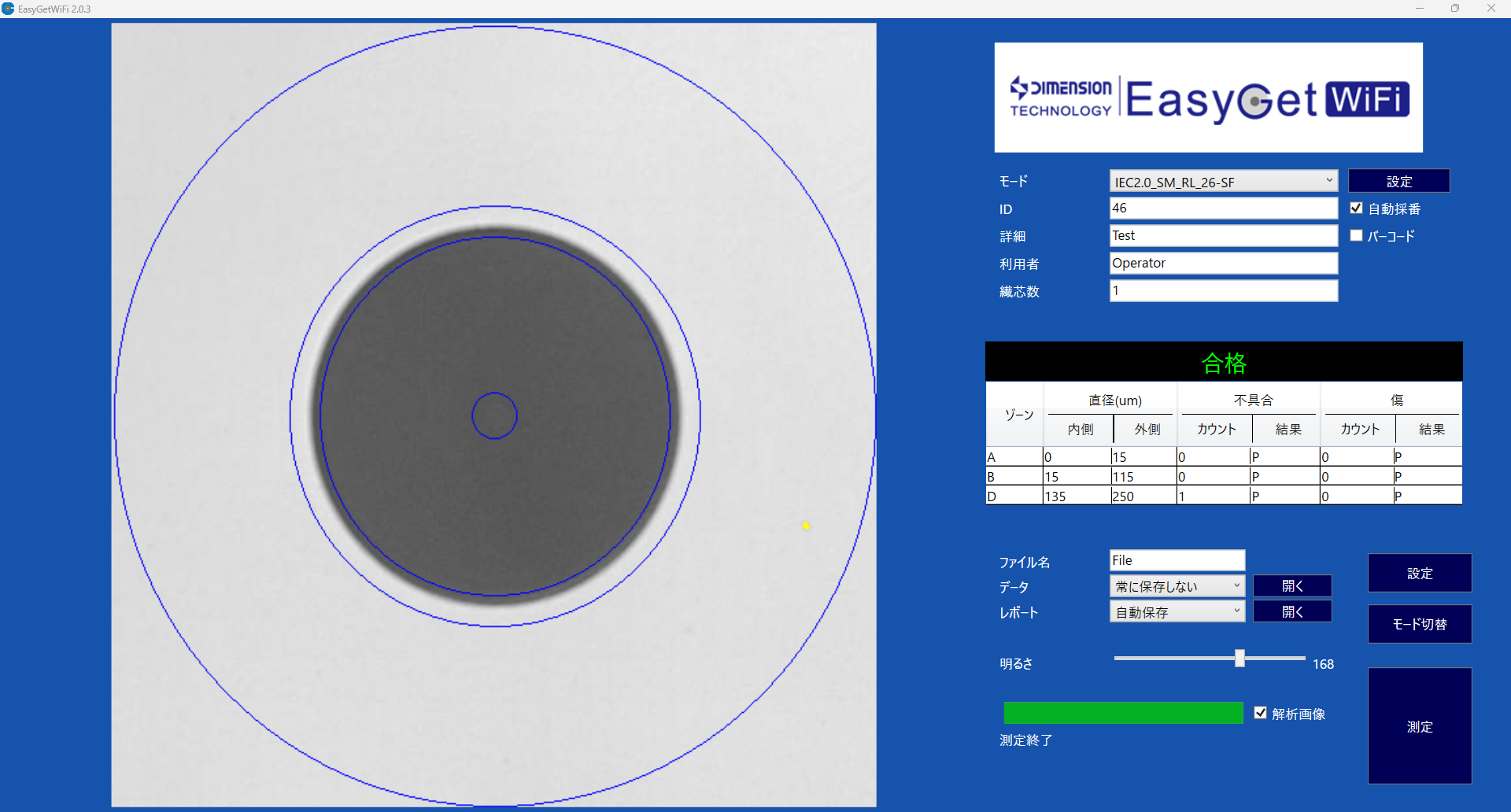Screen dimensions: 1511x812
Task: Click the ID input field
Action: point(1223,209)
